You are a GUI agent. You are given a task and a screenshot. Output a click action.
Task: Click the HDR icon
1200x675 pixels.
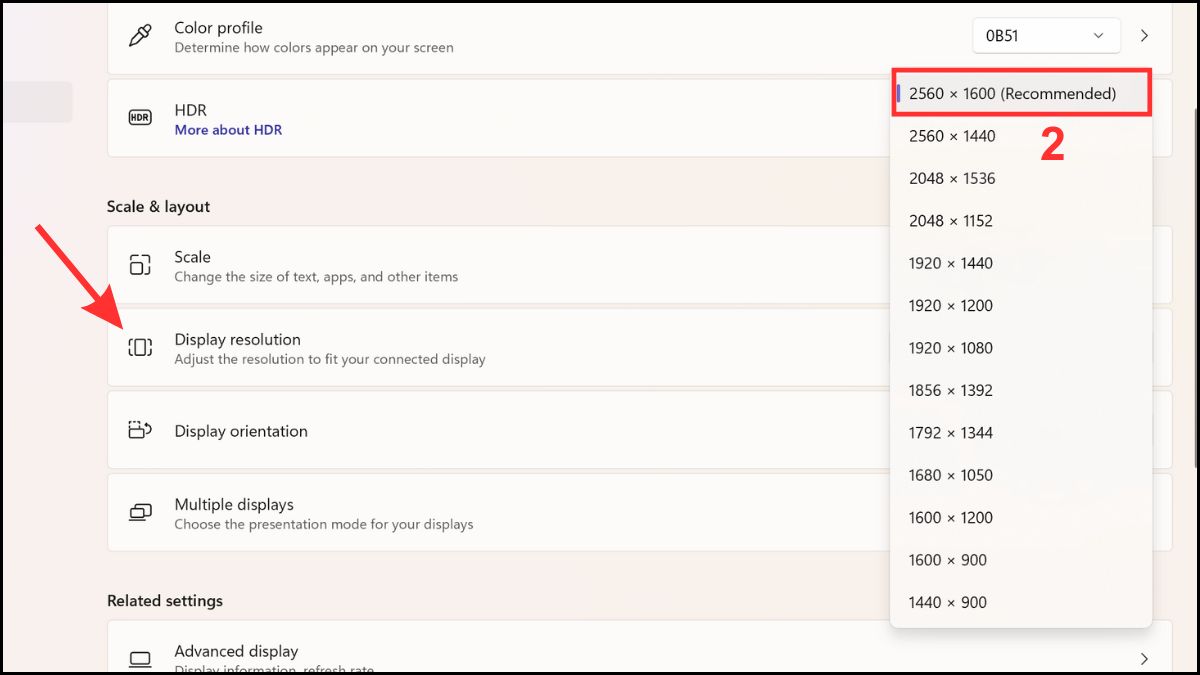coord(140,118)
